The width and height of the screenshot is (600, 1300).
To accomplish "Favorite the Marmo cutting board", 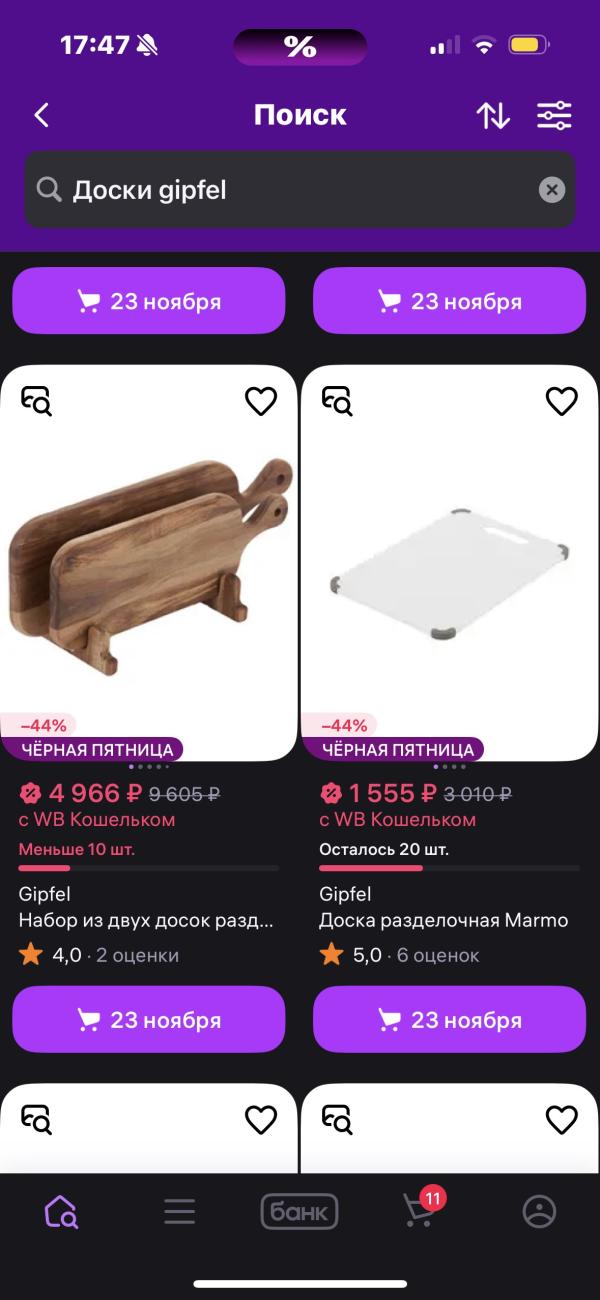I will coord(561,401).
